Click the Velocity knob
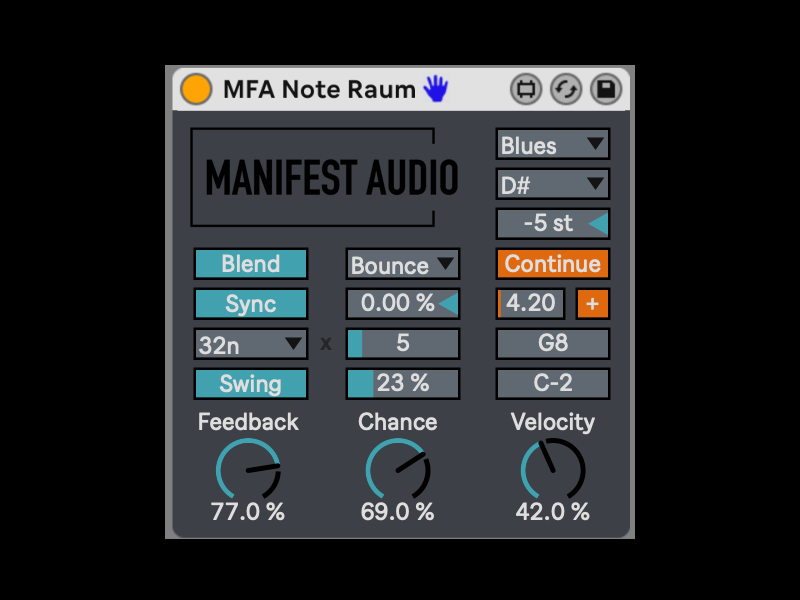The width and height of the screenshot is (800, 600). (x=552, y=469)
